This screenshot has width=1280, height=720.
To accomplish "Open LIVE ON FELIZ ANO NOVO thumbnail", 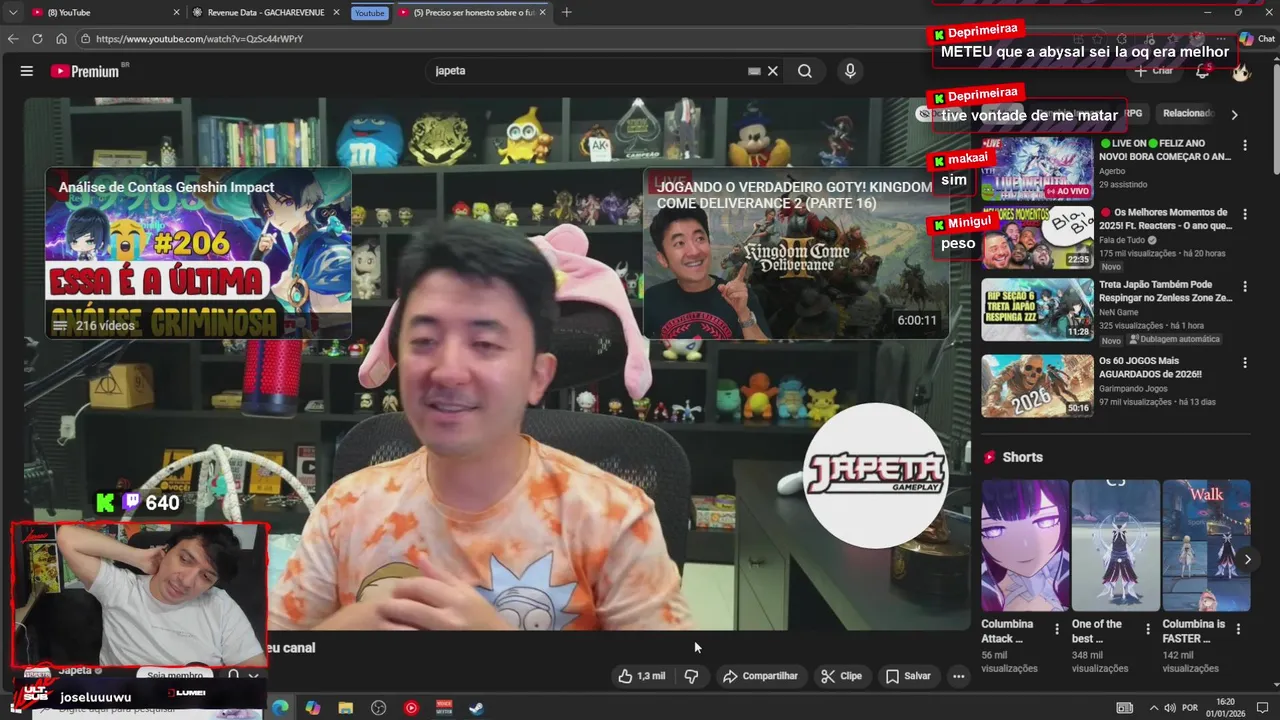I will tap(1037, 168).
